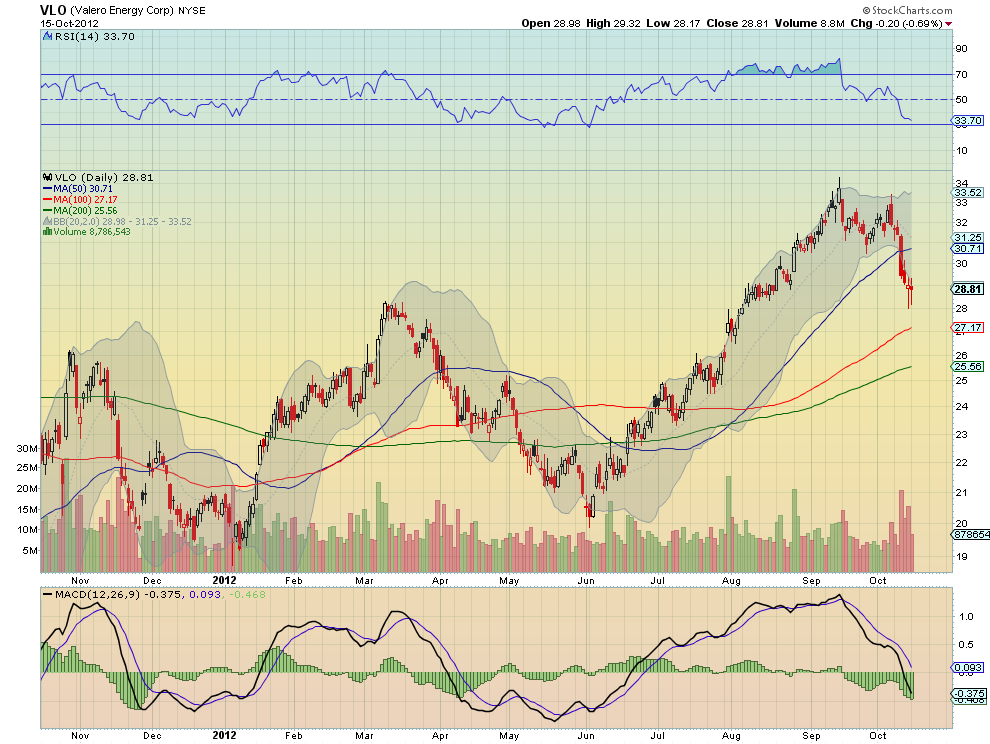The width and height of the screenshot is (990, 744).
Task: Click the chart date 15-Oct-2012
Action: point(69,23)
